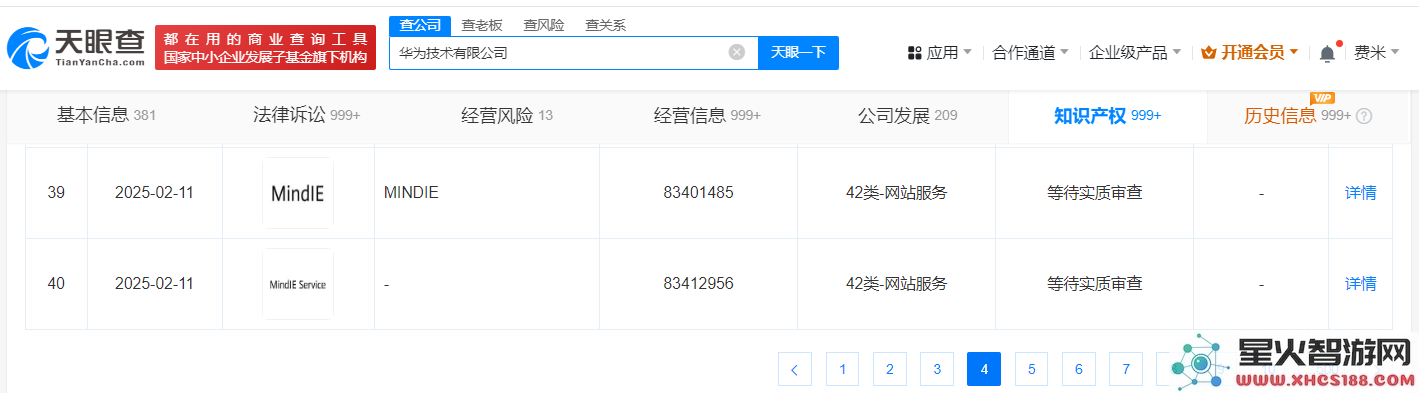The width and height of the screenshot is (1419, 393).
Task: Switch to the 基本信息 tab
Action: [106, 115]
